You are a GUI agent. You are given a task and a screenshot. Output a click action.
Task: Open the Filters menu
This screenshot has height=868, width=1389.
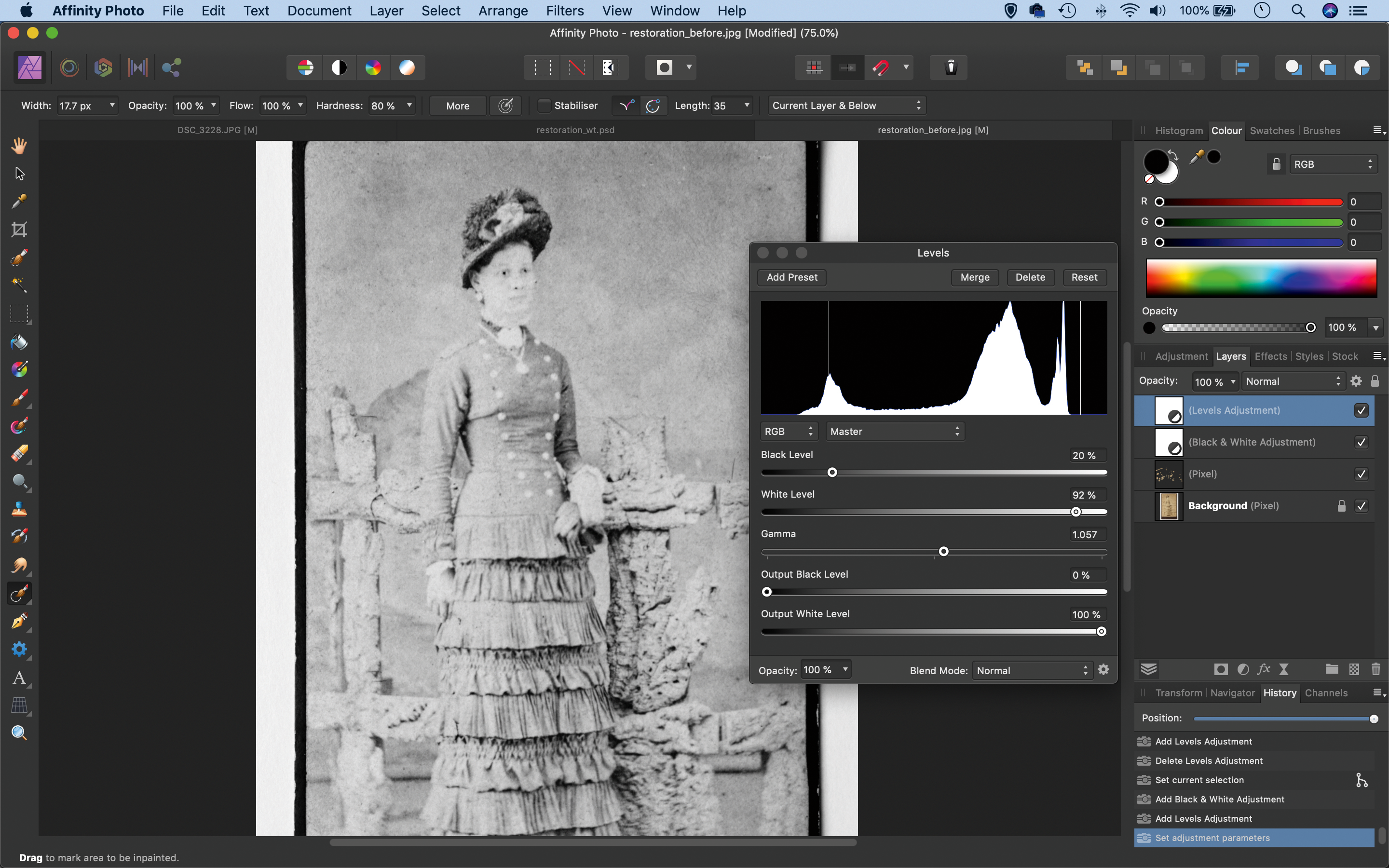tap(564, 11)
